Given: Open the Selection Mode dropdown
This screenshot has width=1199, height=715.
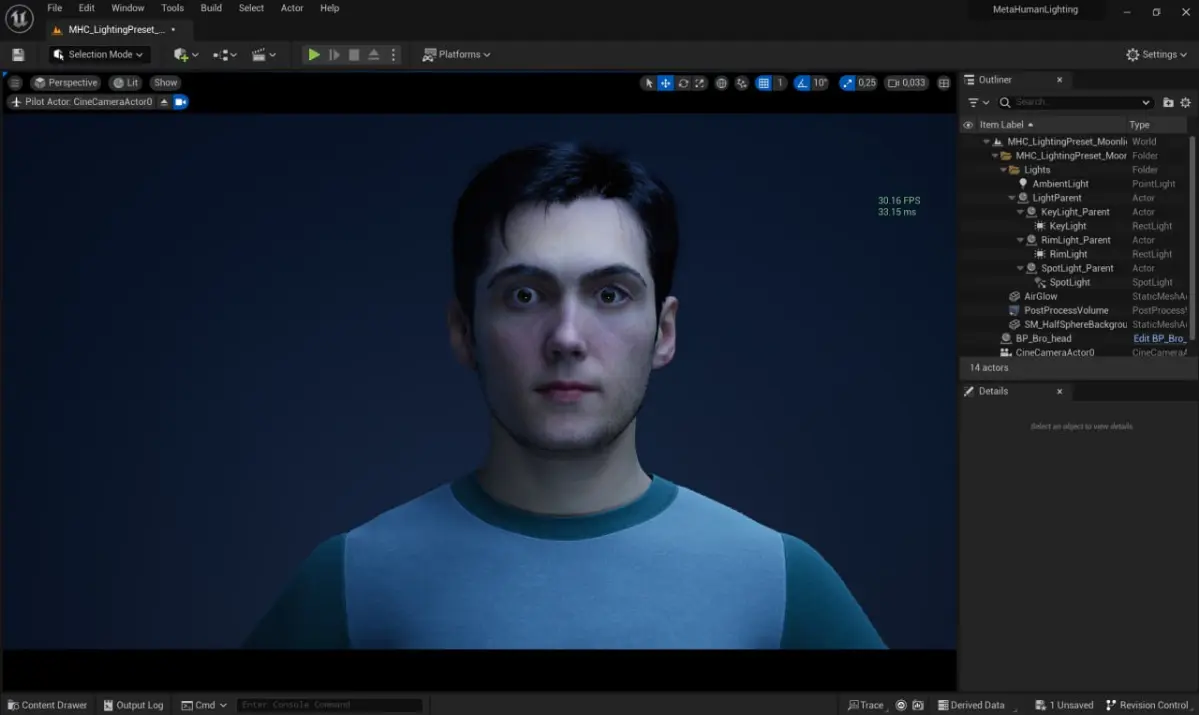Looking at the screenshot, I should pos(99,55).
